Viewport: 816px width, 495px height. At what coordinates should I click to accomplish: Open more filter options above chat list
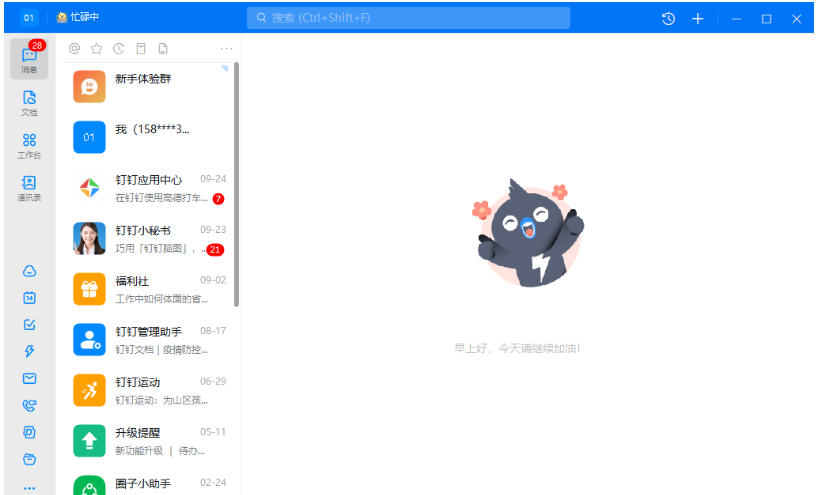point(226,48)
